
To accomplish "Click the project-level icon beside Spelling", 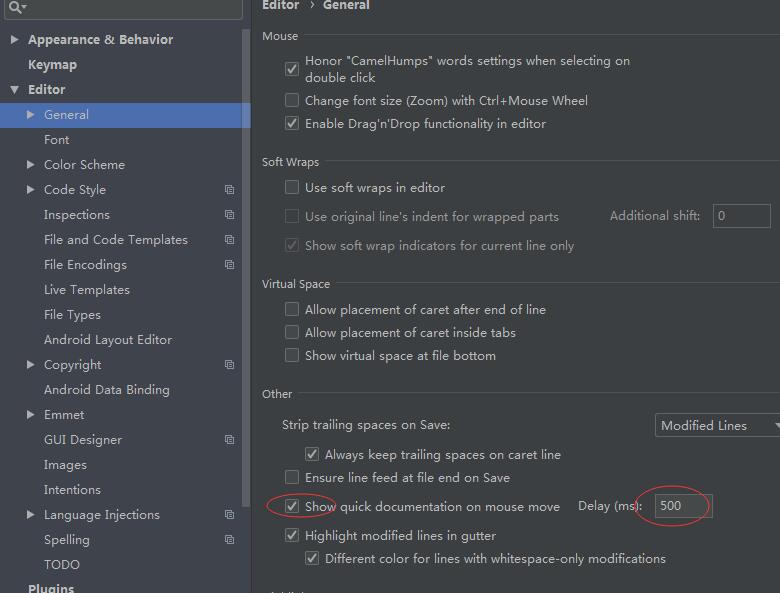I will 229,540.
